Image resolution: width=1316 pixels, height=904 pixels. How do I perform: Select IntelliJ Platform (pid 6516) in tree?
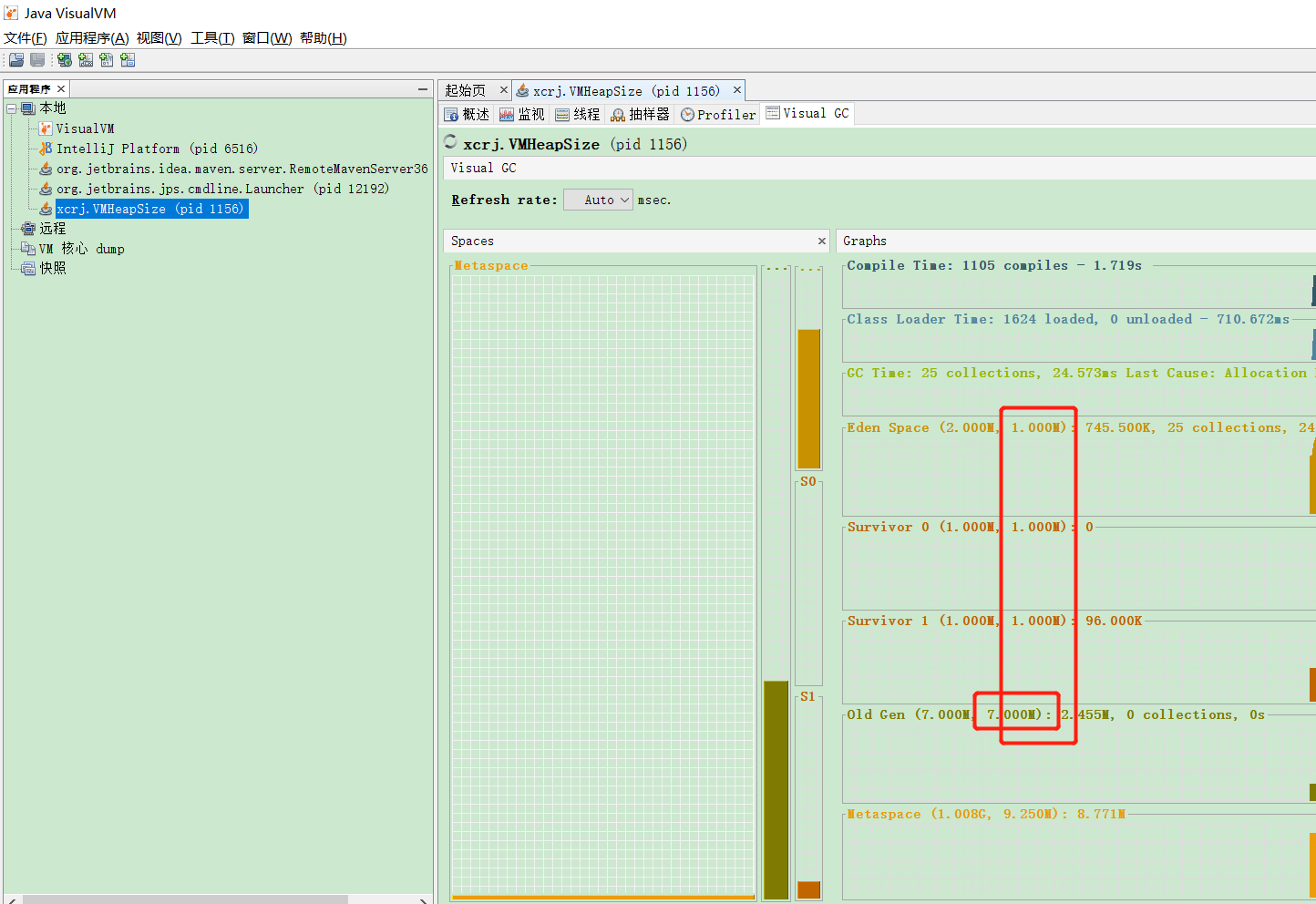tap(157, 149)
